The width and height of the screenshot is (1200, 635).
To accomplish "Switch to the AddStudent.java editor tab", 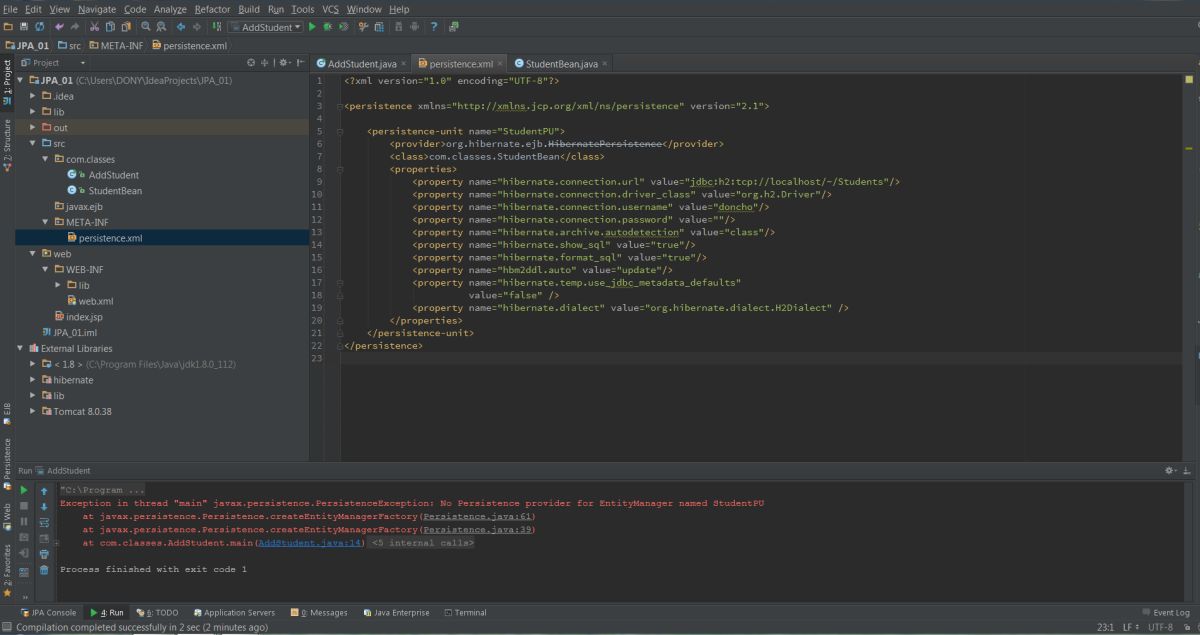I will pyautogui.click(x=360, y=63).
